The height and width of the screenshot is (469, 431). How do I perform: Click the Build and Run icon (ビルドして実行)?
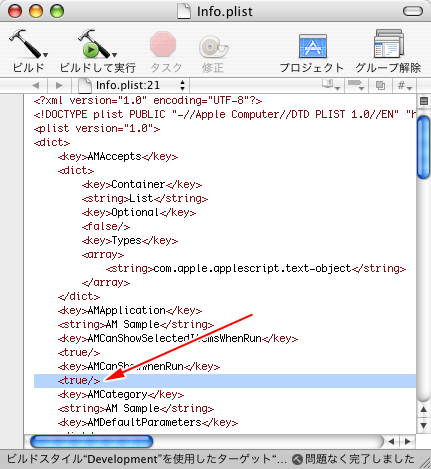[95, 43]
